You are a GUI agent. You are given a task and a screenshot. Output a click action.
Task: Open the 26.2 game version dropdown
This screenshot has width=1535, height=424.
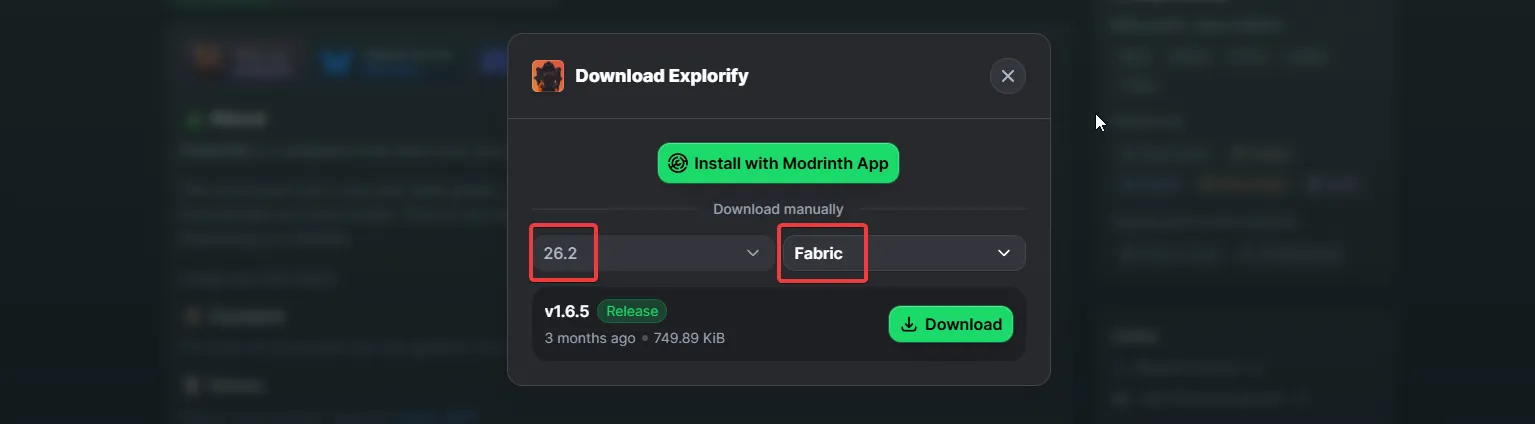pyautogui.click(x=653, y=253)
